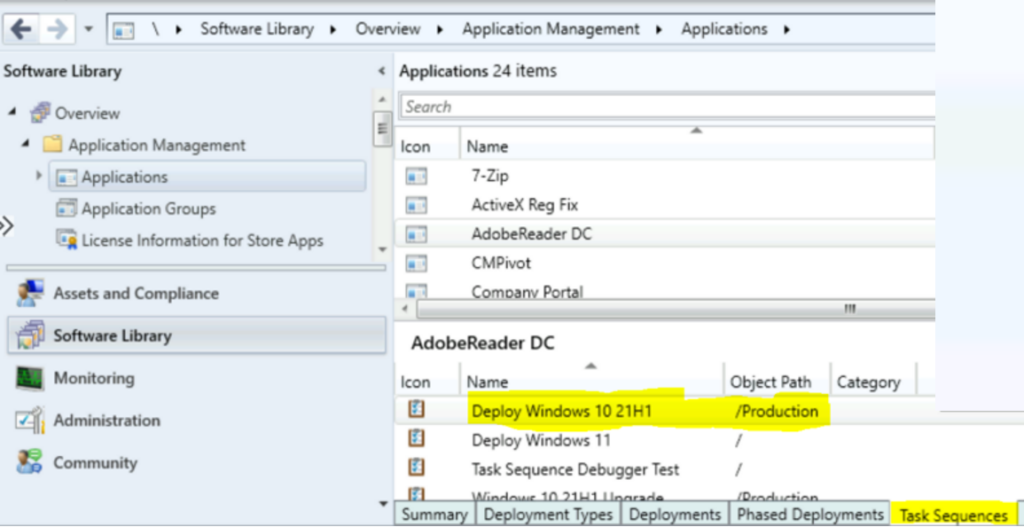
Task: Click the 7-Zip application icon
Action: pyautogui.click(x=416, y=176)
